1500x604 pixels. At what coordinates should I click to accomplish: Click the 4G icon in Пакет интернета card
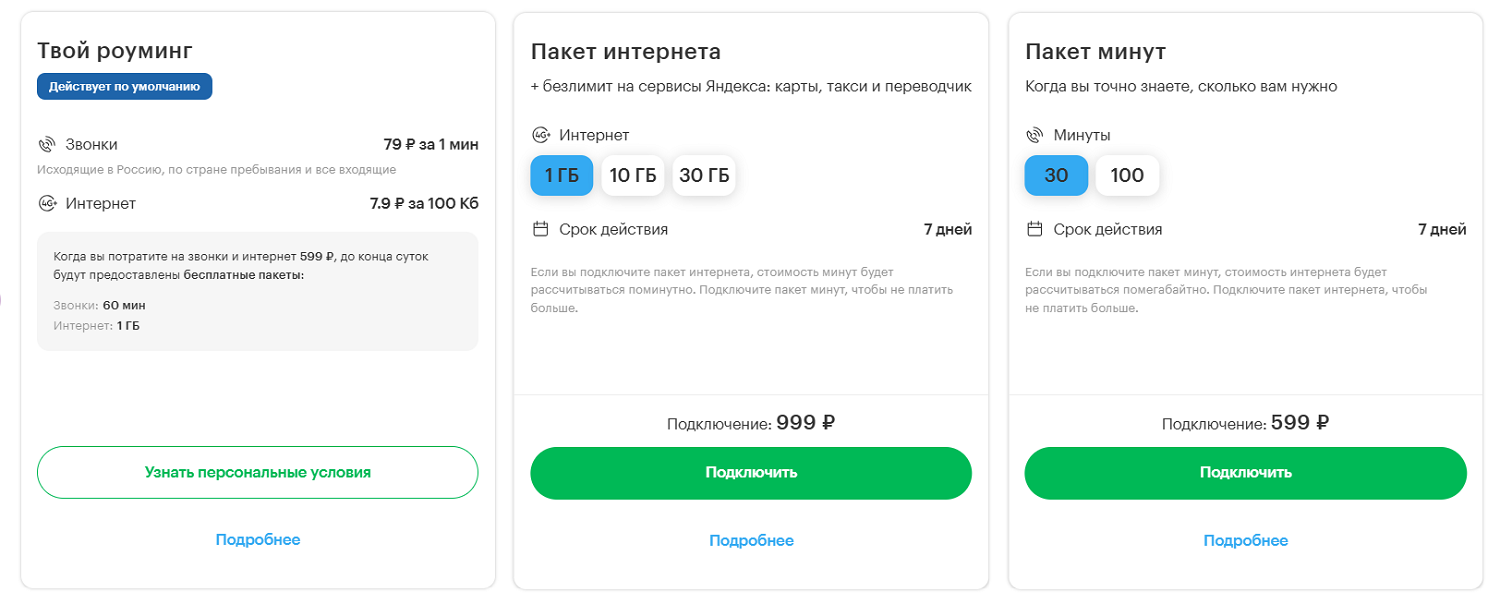[541, 135]
